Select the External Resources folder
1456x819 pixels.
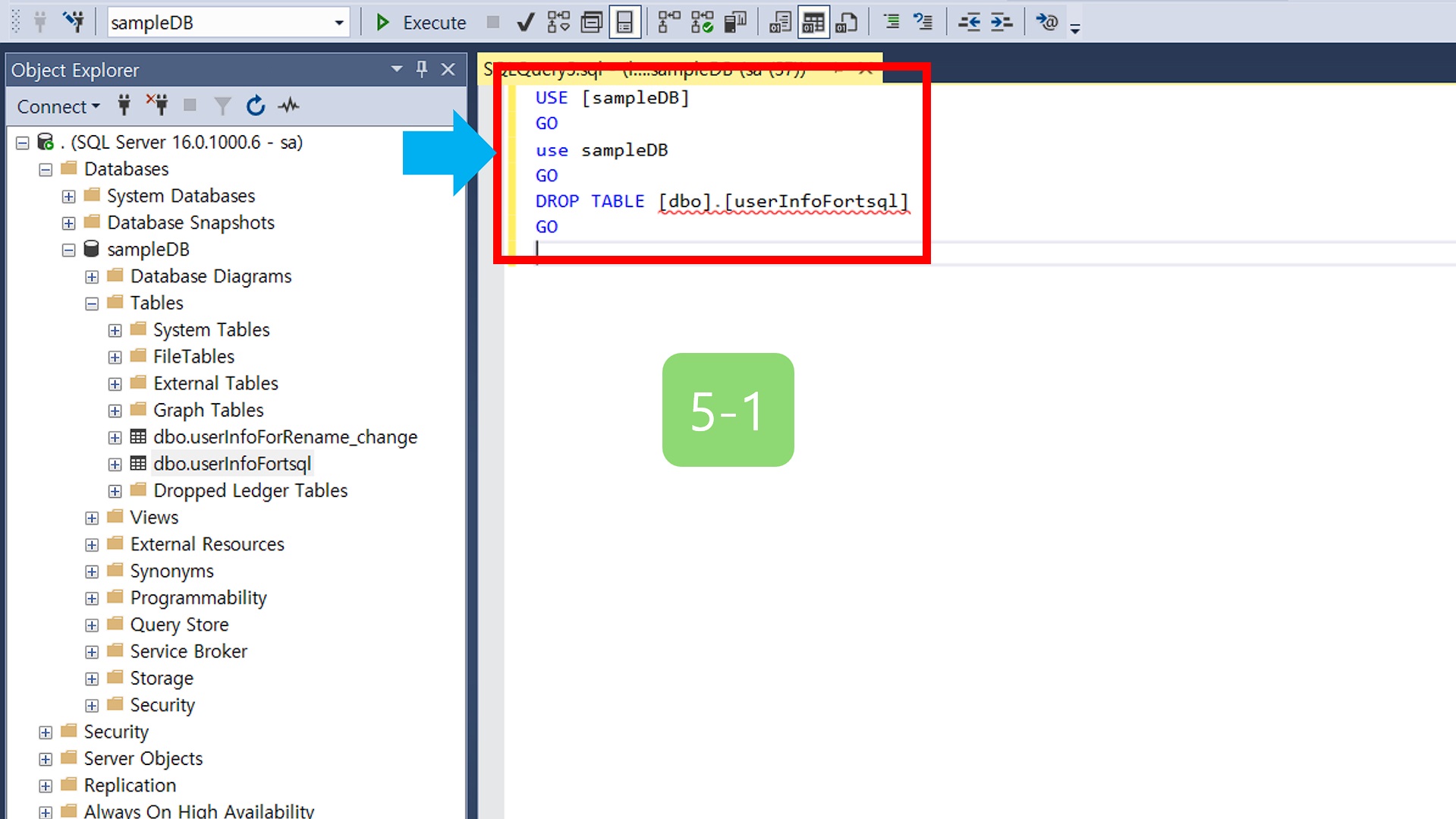206,544
